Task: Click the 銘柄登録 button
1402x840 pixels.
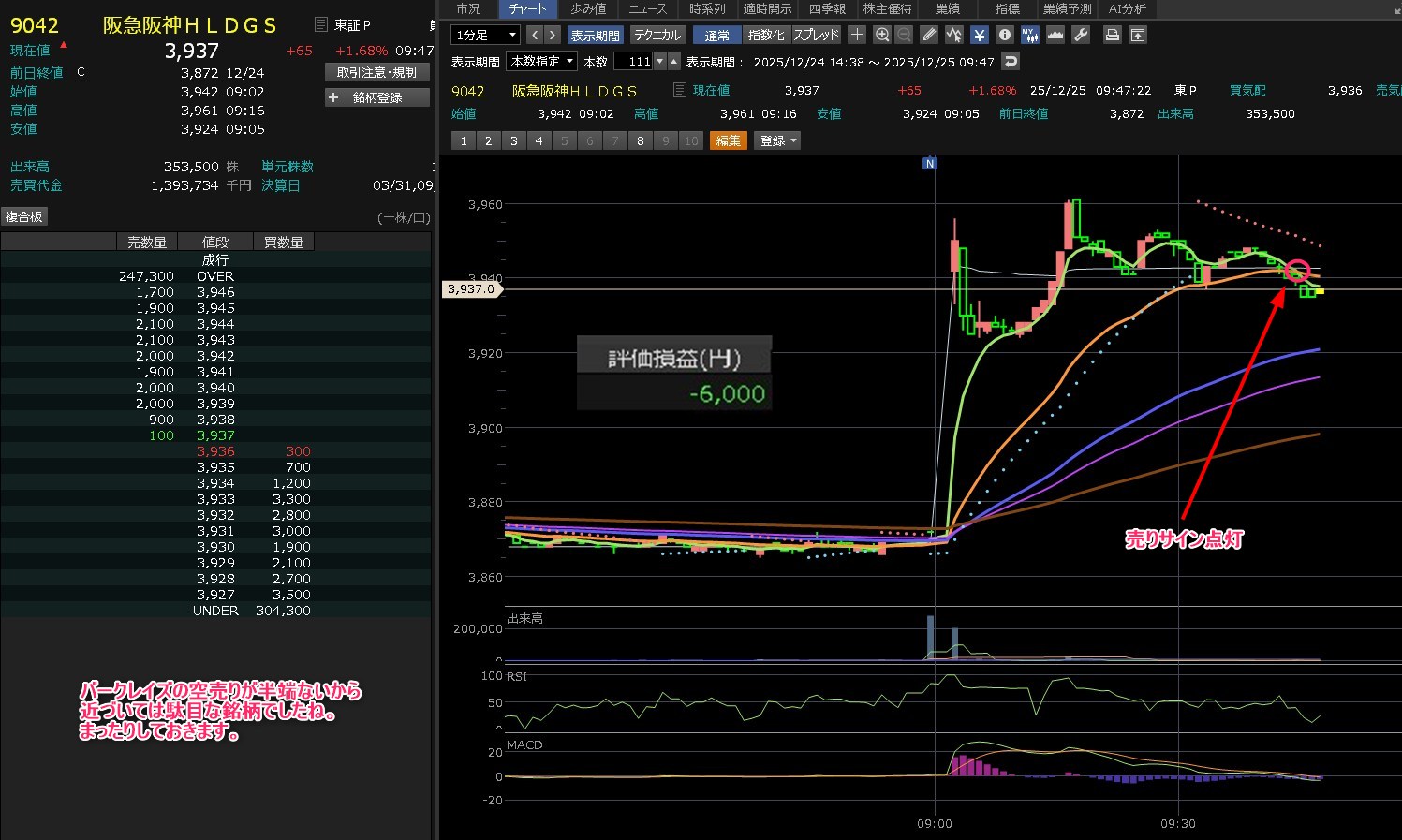Action: pyautogui.click(x=376, y=97)
